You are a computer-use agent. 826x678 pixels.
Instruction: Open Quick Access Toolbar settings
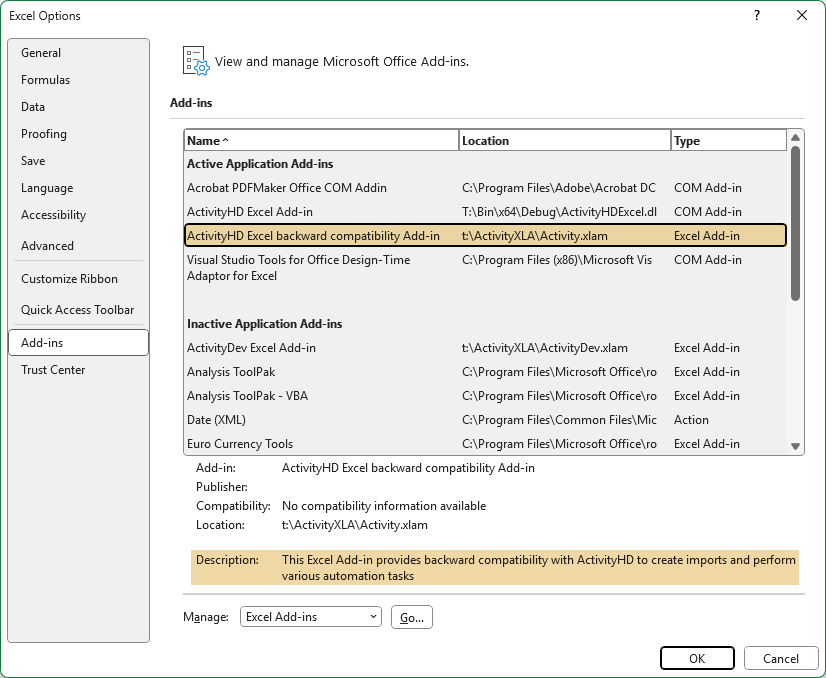pos(77,310)
